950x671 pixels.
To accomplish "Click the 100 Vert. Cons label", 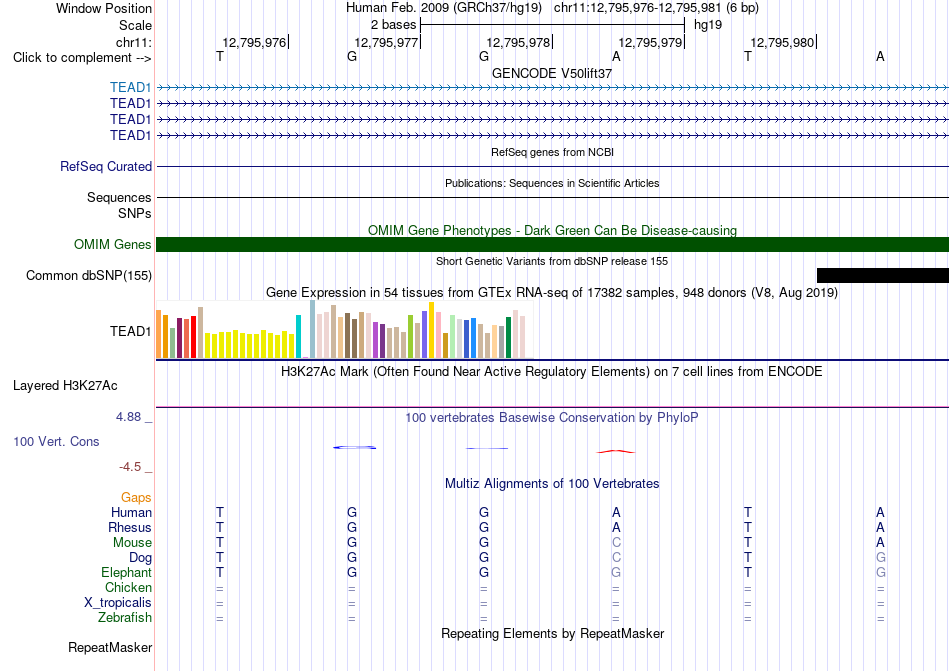I will click(56, 441).
